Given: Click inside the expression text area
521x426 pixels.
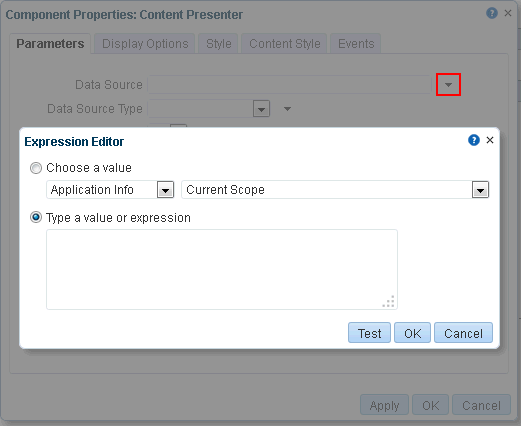Looking at the screenshot, I should [222, 269].
